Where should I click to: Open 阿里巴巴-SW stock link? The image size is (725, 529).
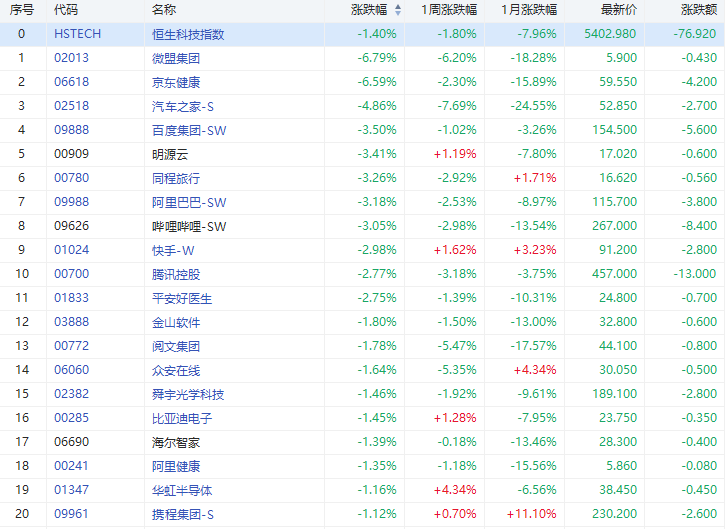[189, 203]
